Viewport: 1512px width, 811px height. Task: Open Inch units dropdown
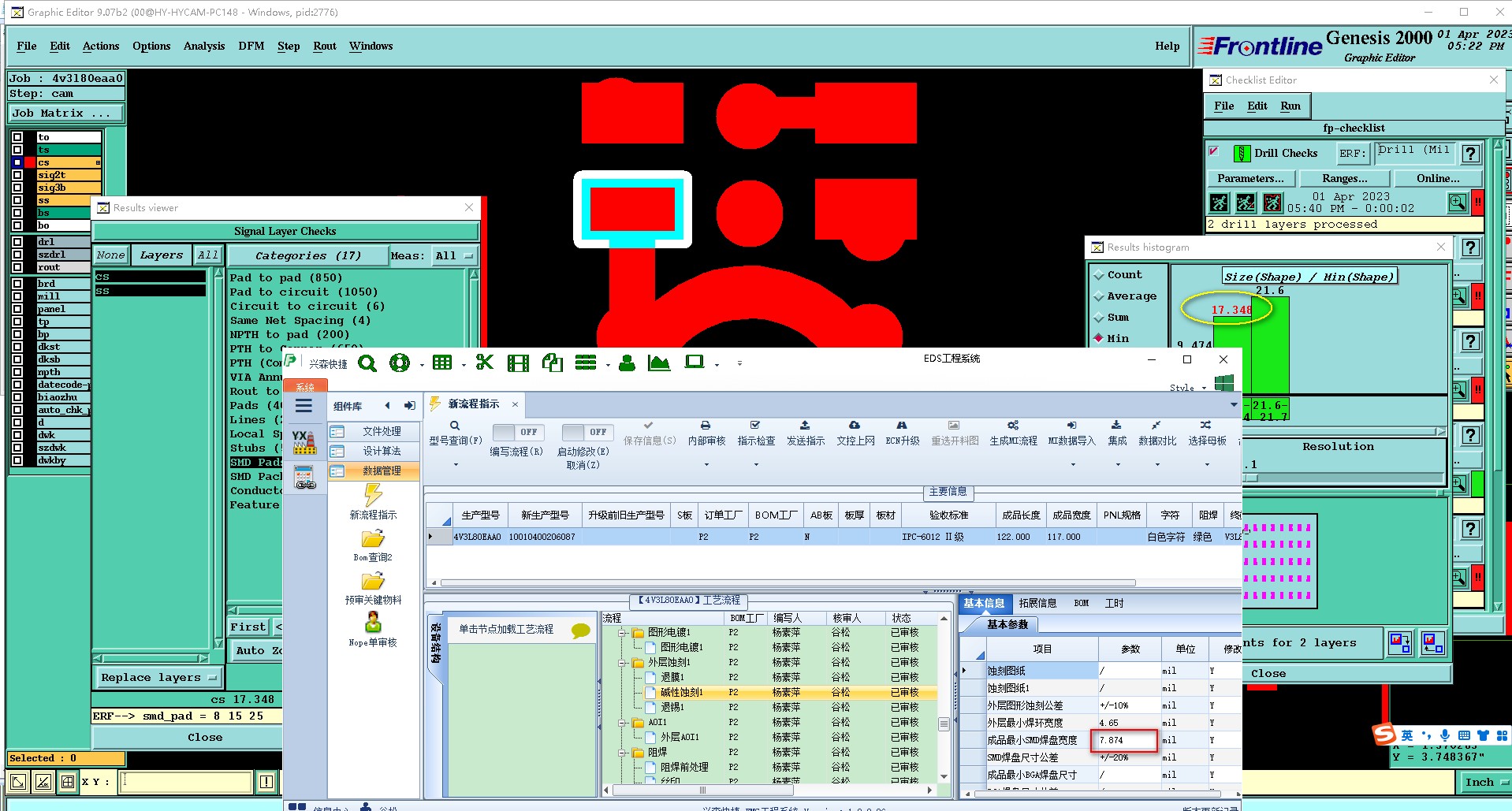tap(1484, 782)
